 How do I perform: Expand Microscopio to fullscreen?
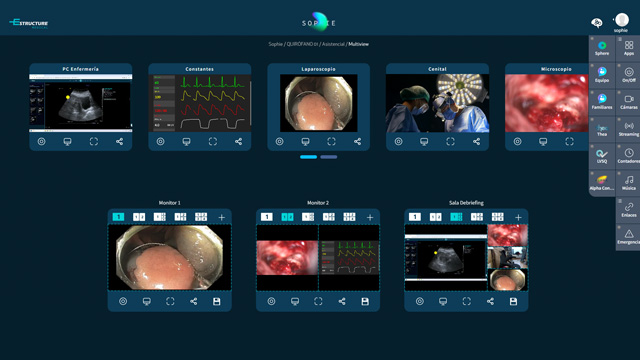569,142
